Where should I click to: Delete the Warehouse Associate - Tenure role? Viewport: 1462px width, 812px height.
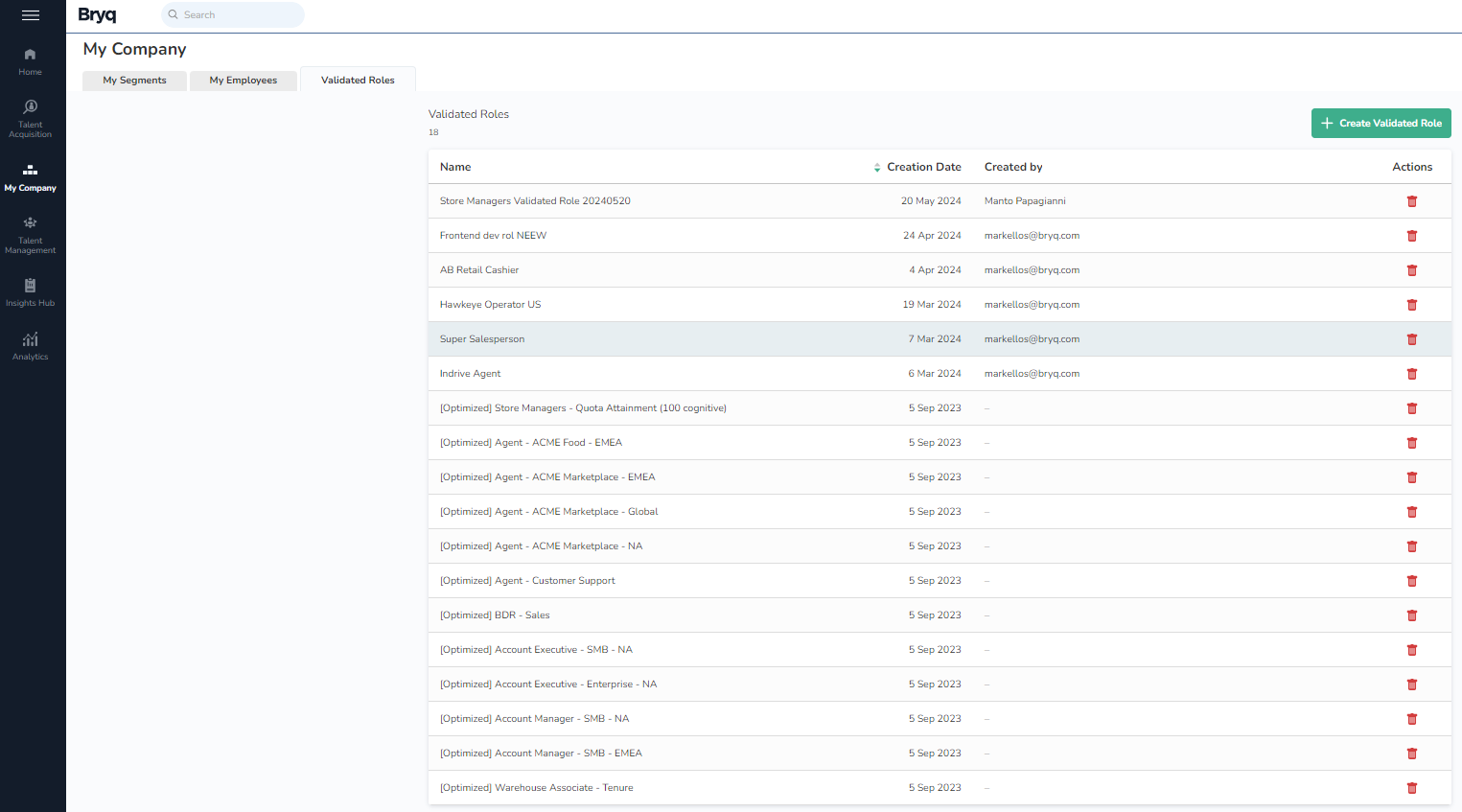coord(1411,788)
